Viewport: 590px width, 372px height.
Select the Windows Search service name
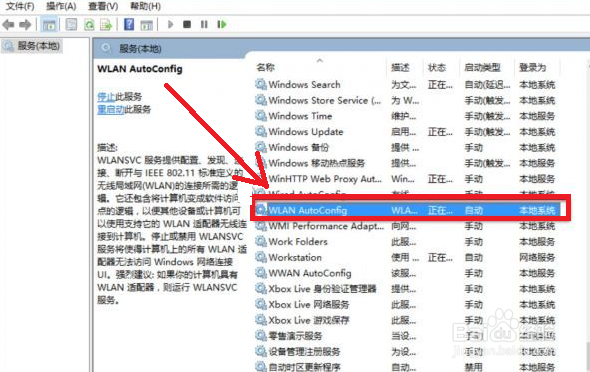[x=304, y=85]
